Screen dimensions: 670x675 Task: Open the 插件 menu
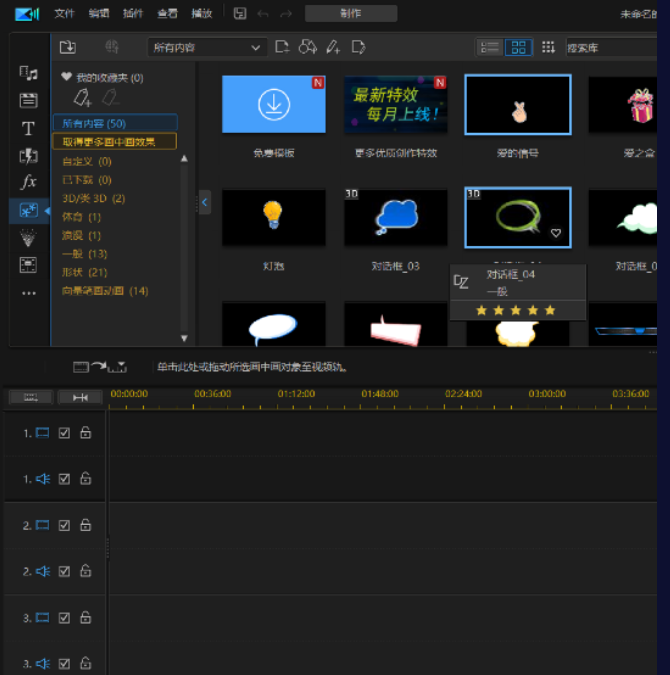point(132,13)
